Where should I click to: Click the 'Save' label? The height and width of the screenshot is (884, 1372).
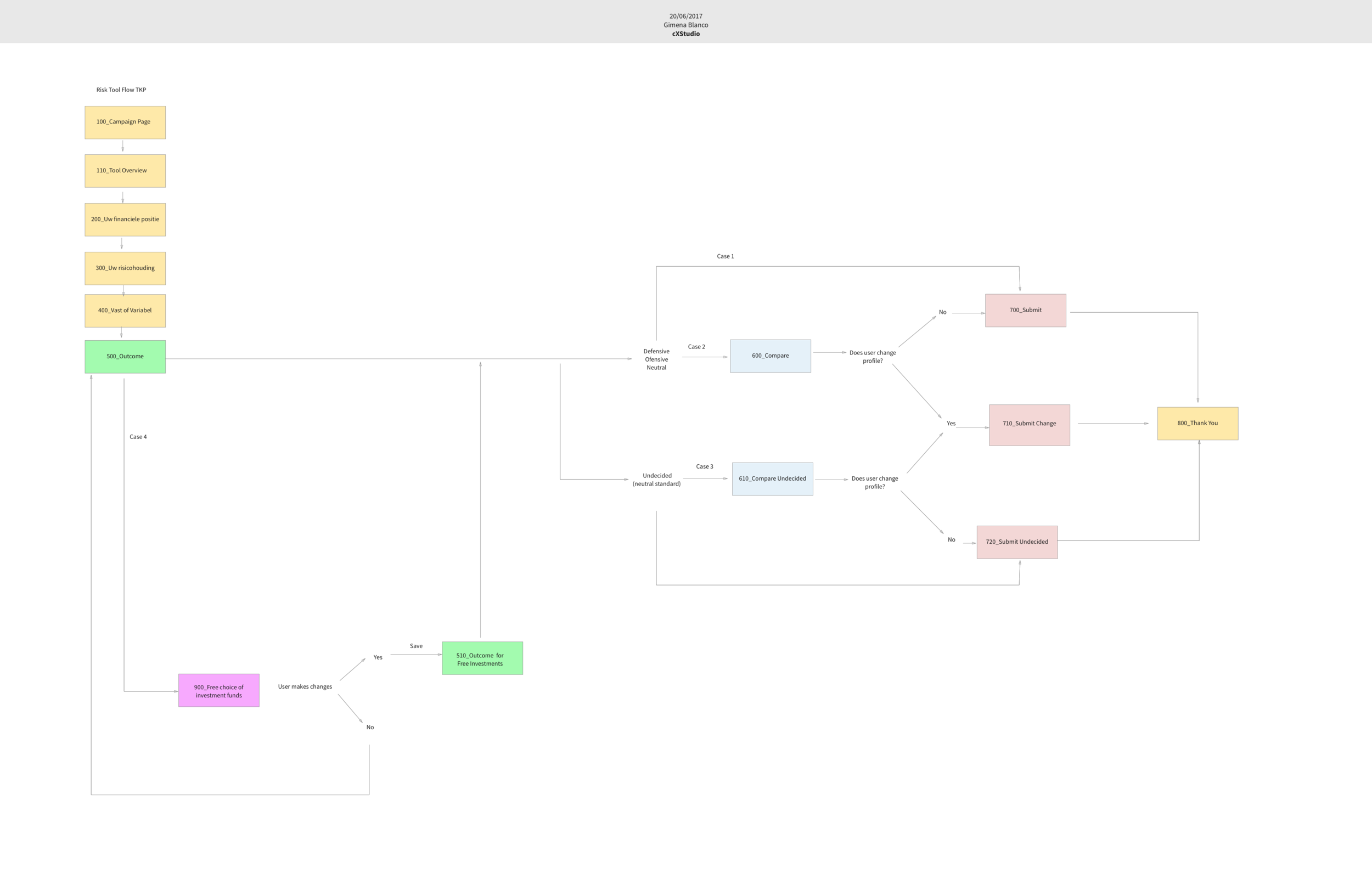click(x=416, y=646)
